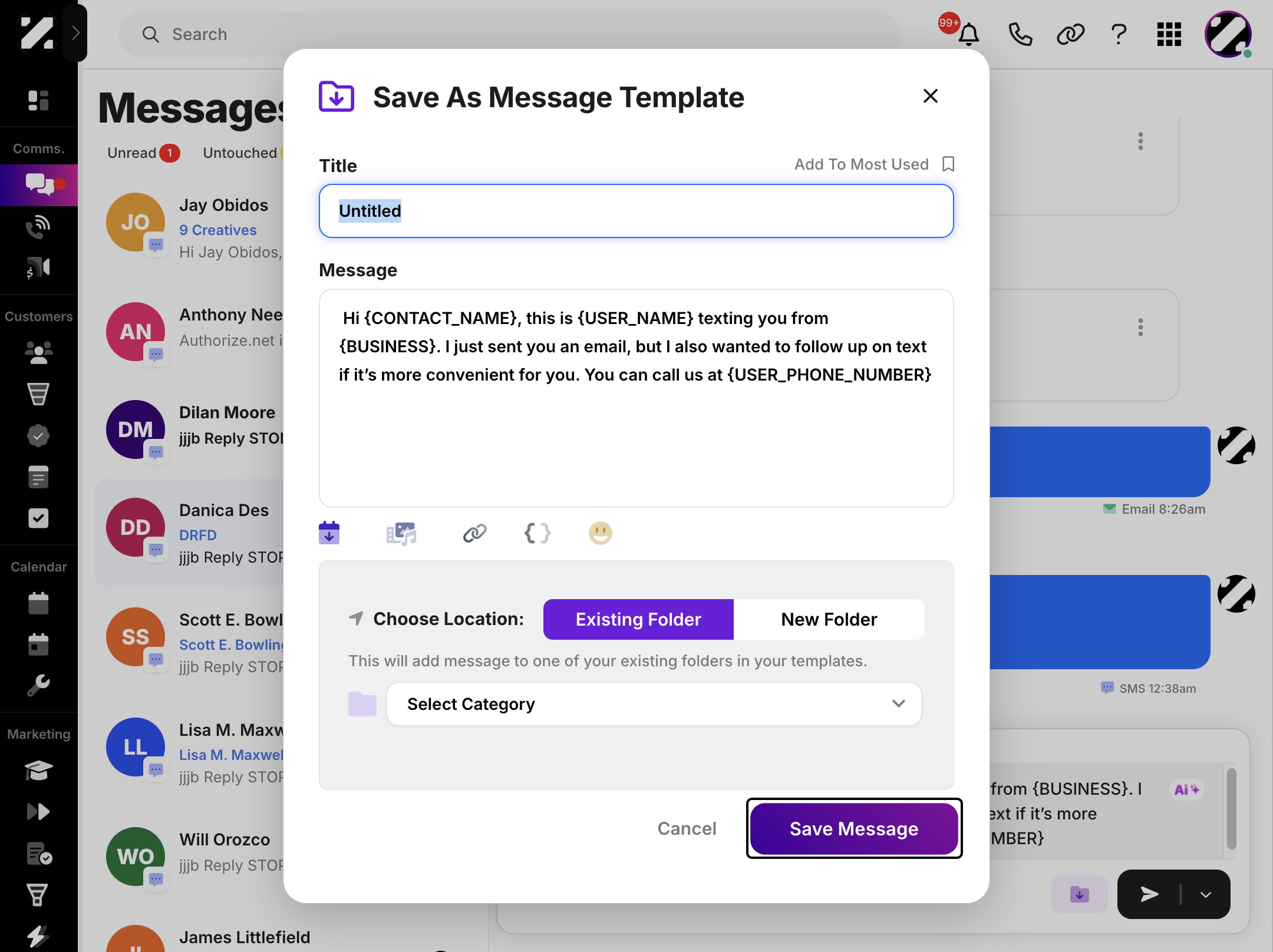Insert a calendar booking link icon
1273x952 pixels.
point(329,533)
